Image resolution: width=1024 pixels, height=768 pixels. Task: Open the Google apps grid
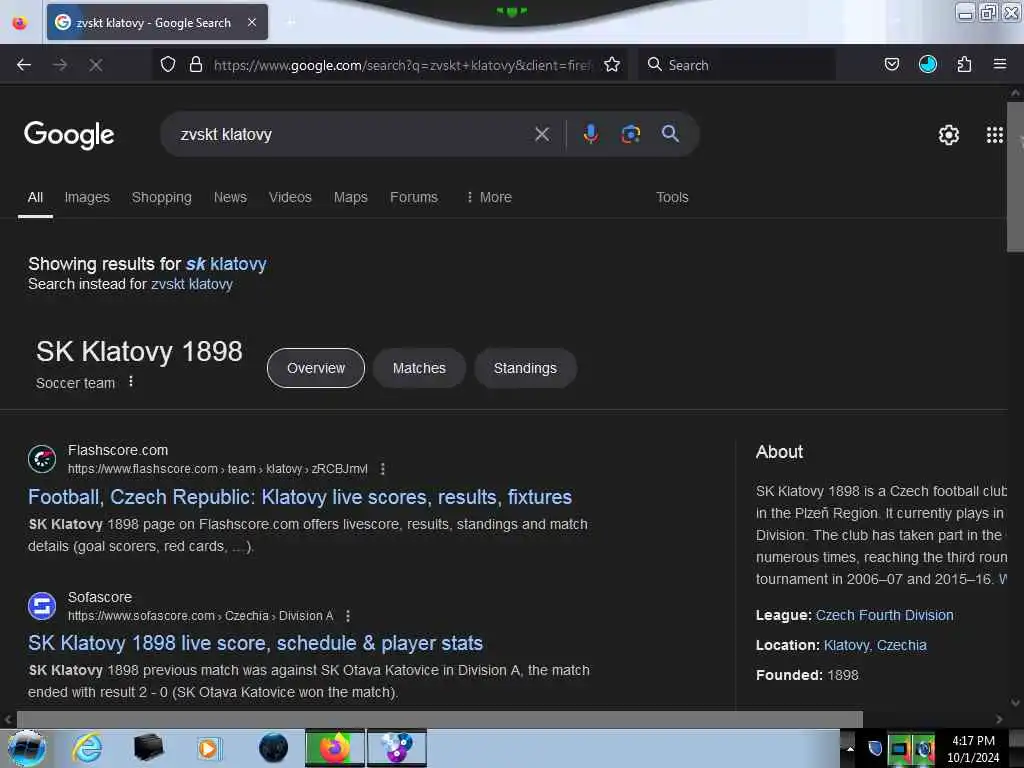(x=995, y=135)
